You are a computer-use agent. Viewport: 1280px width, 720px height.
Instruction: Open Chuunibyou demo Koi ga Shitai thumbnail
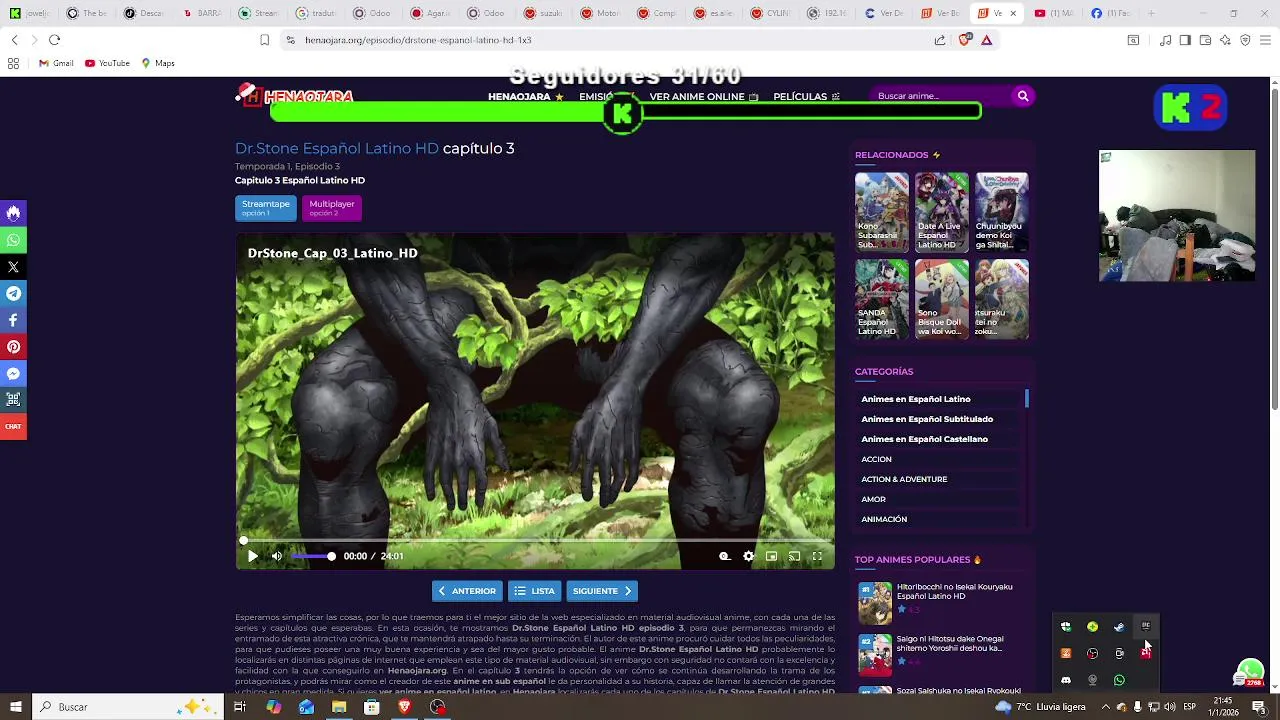tap(1001, 212)
